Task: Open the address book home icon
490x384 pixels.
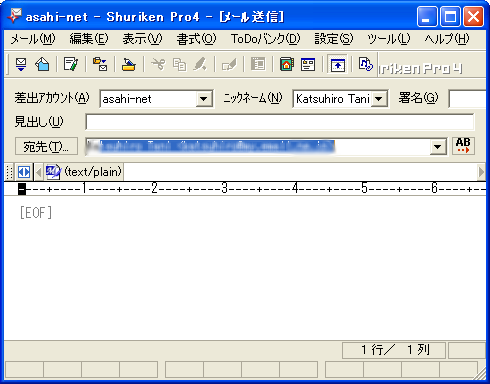Action: point(287,64)
